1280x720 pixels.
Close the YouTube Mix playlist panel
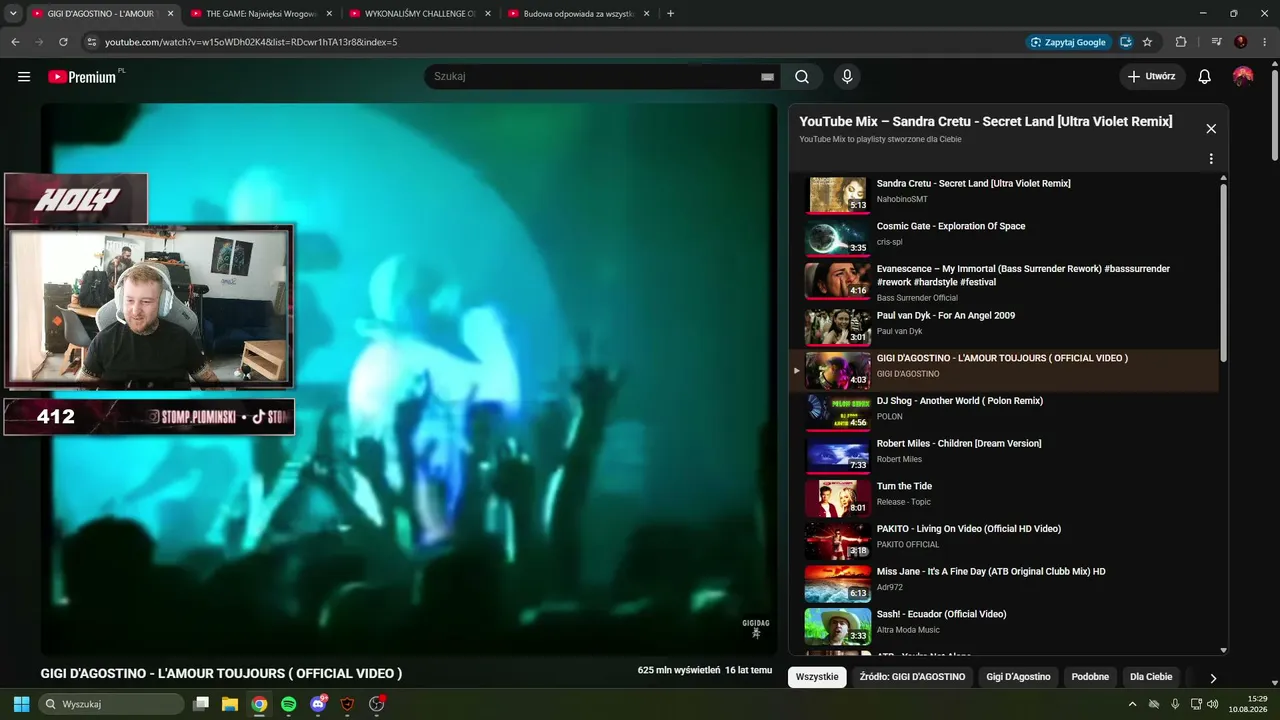click(x=1211, y=129)
